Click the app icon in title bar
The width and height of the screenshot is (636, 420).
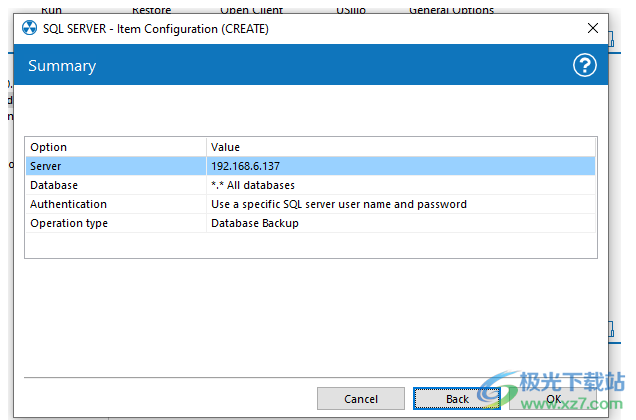click(29, 28)
